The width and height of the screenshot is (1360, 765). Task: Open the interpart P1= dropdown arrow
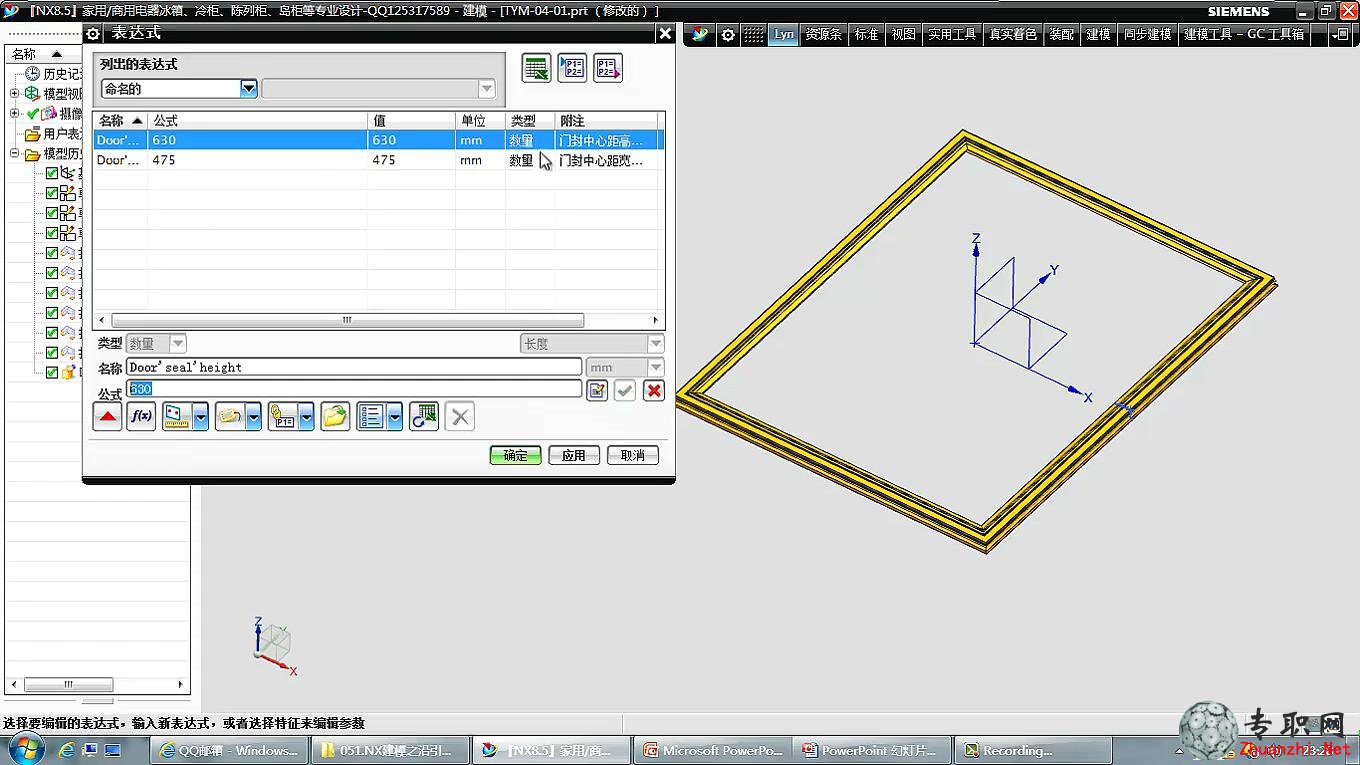pos(307,417)
